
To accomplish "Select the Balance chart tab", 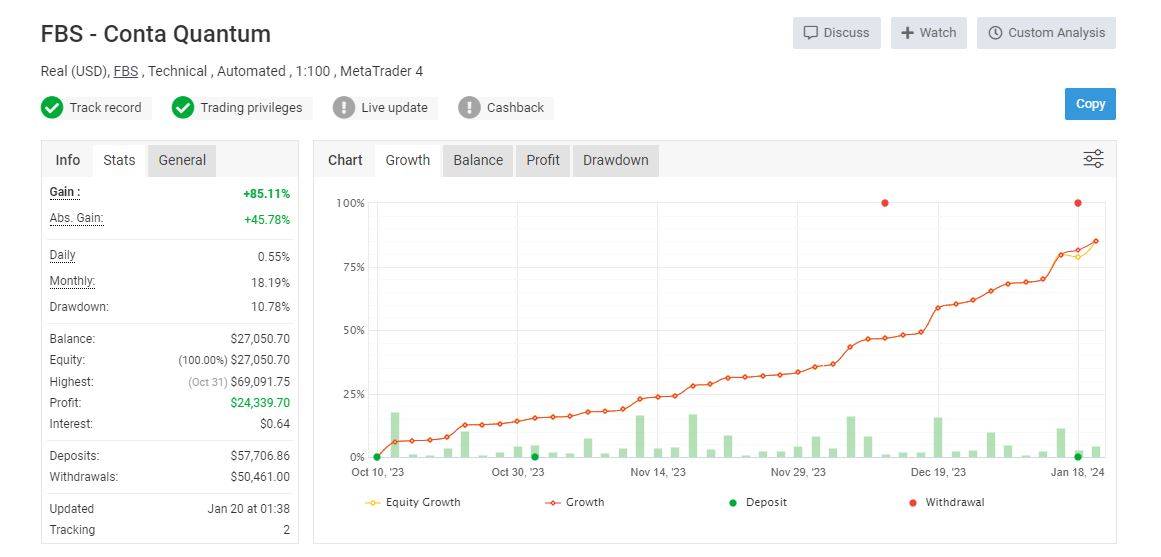I will pyautogui.click(x=478, y=160).
